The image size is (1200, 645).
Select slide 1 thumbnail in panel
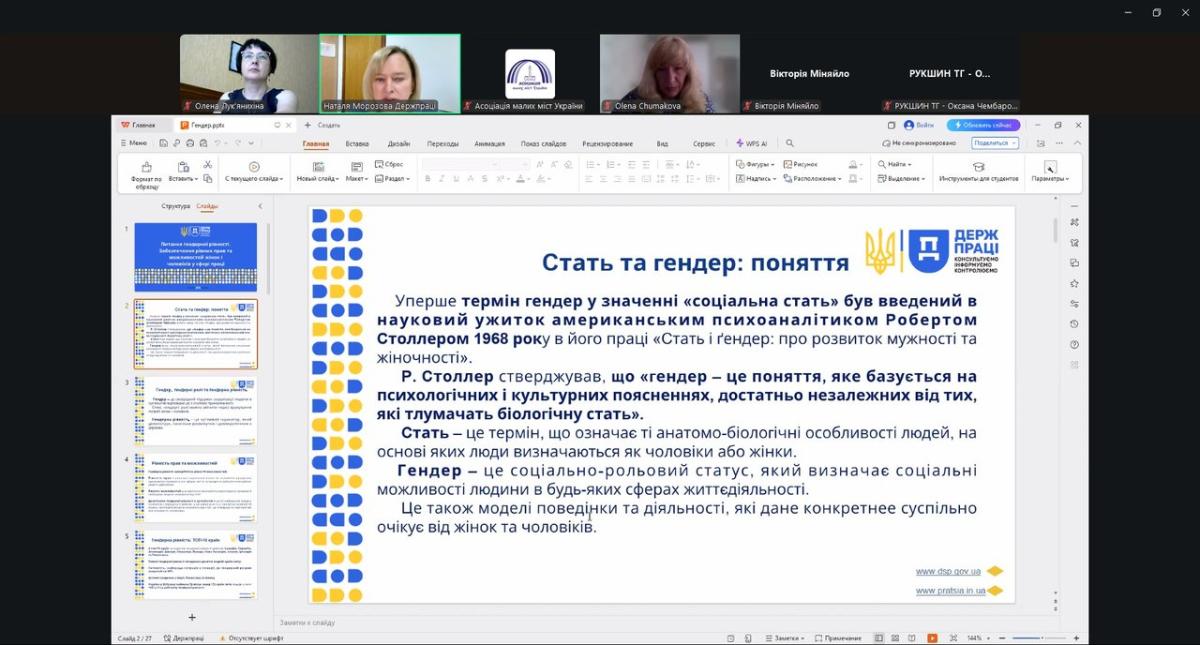coord(196,257)
